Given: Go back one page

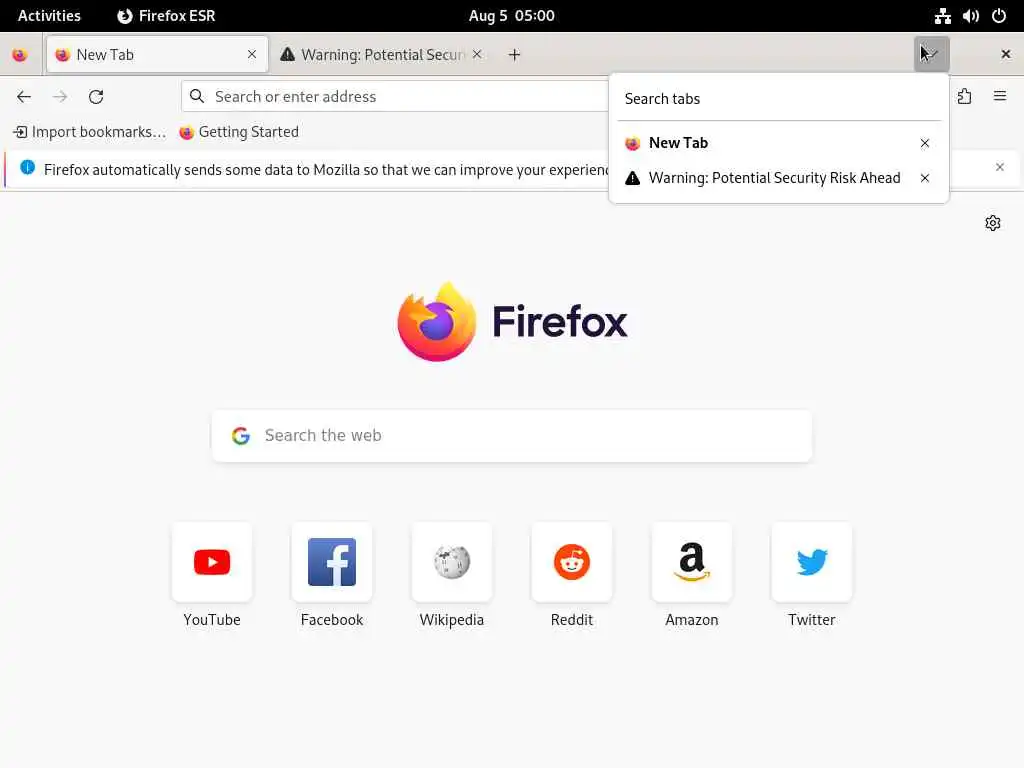Looking at the screenshot, I should (24, 97).
